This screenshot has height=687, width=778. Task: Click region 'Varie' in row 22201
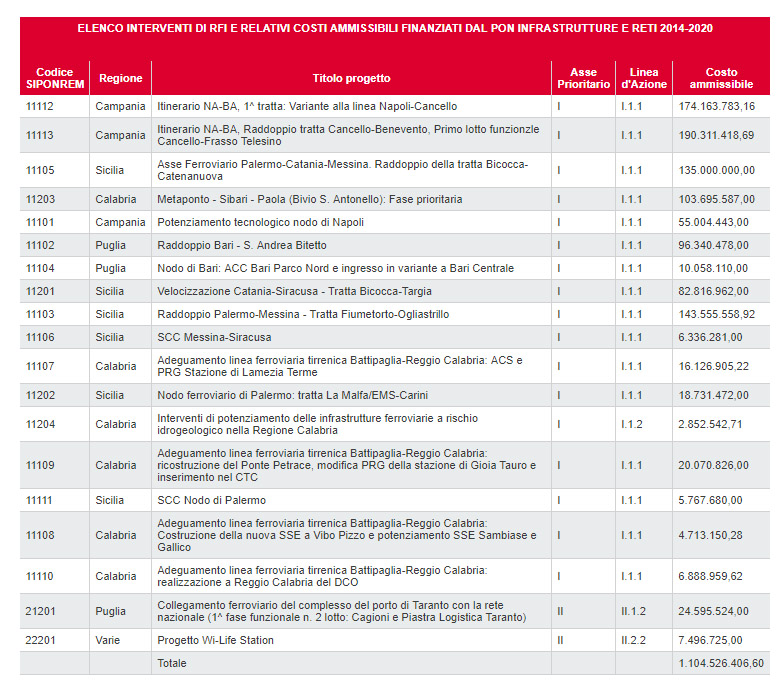click(108, 640)
